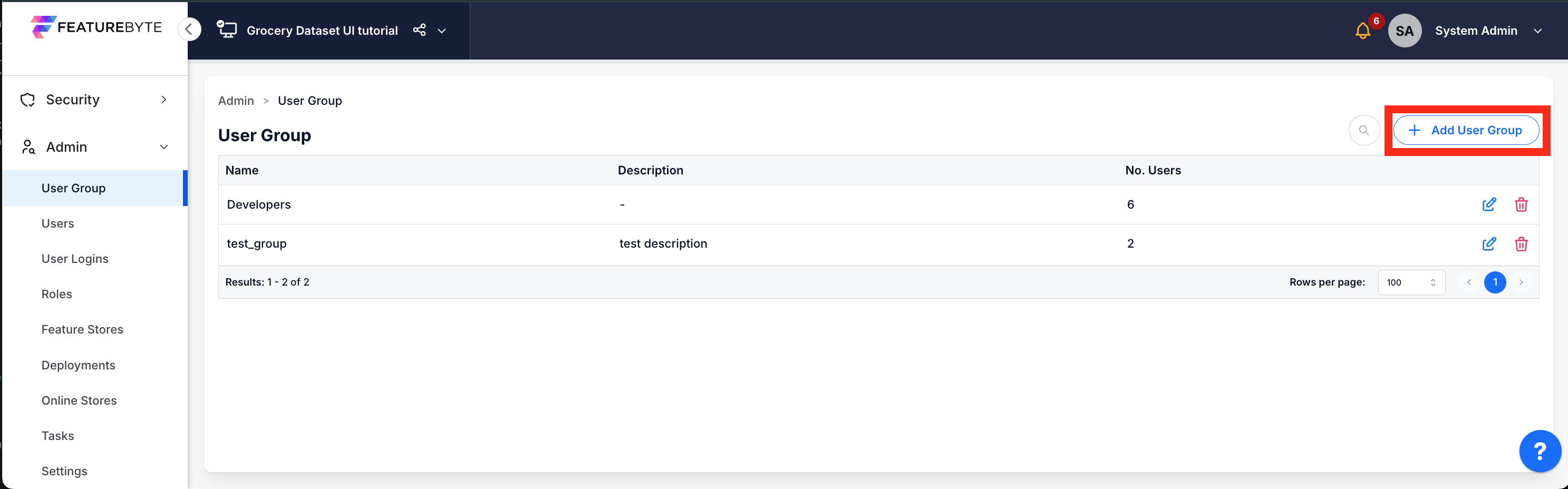The width and height of the screenshot is (1568, 489).
Task: Edit the test_group row
Action: point(1489,244)
